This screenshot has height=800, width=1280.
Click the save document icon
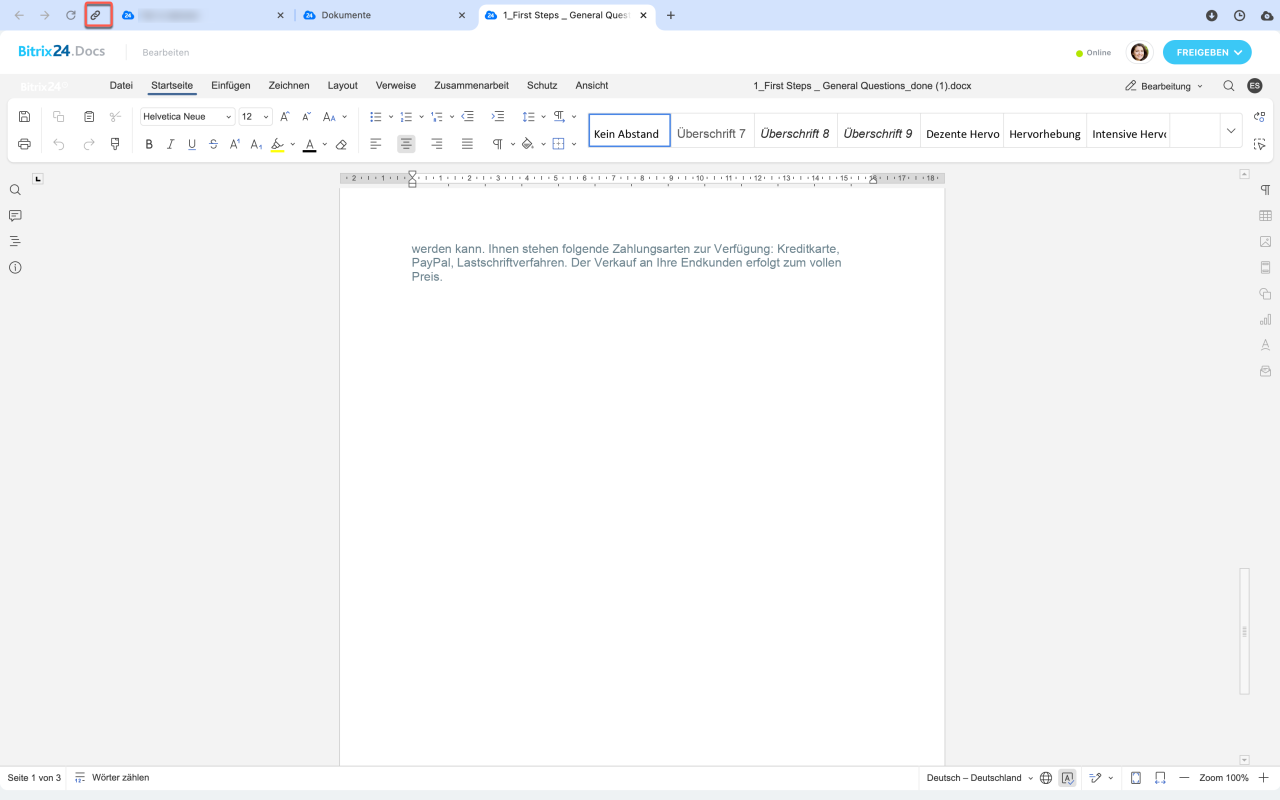click(x=25, y=117)
